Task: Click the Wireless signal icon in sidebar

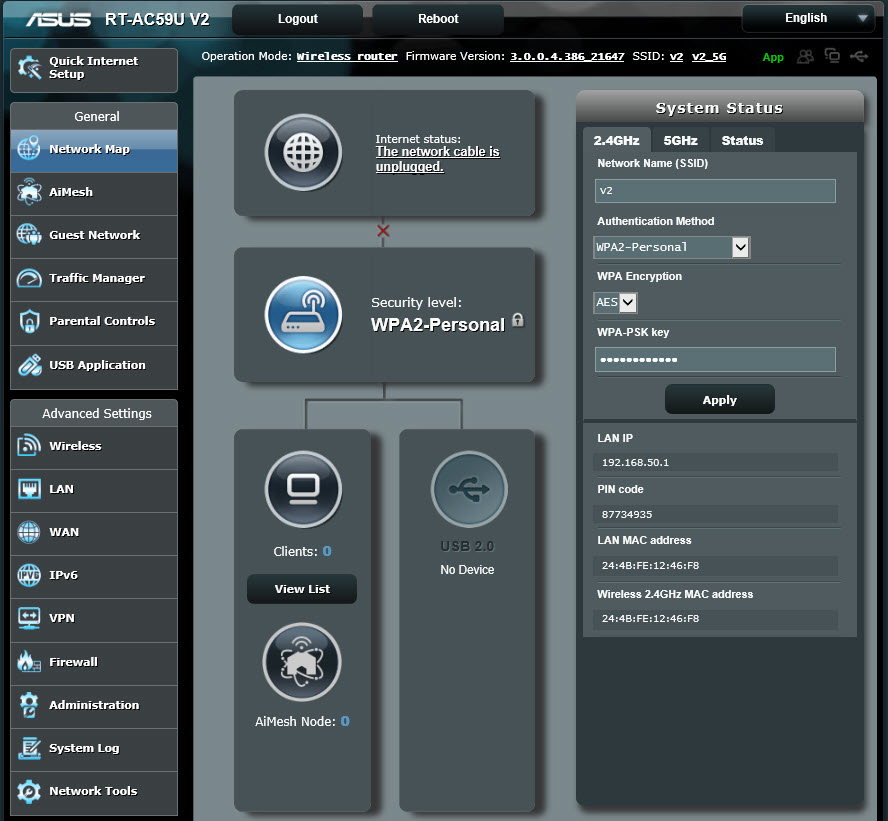Action: [x=29, y=446]
